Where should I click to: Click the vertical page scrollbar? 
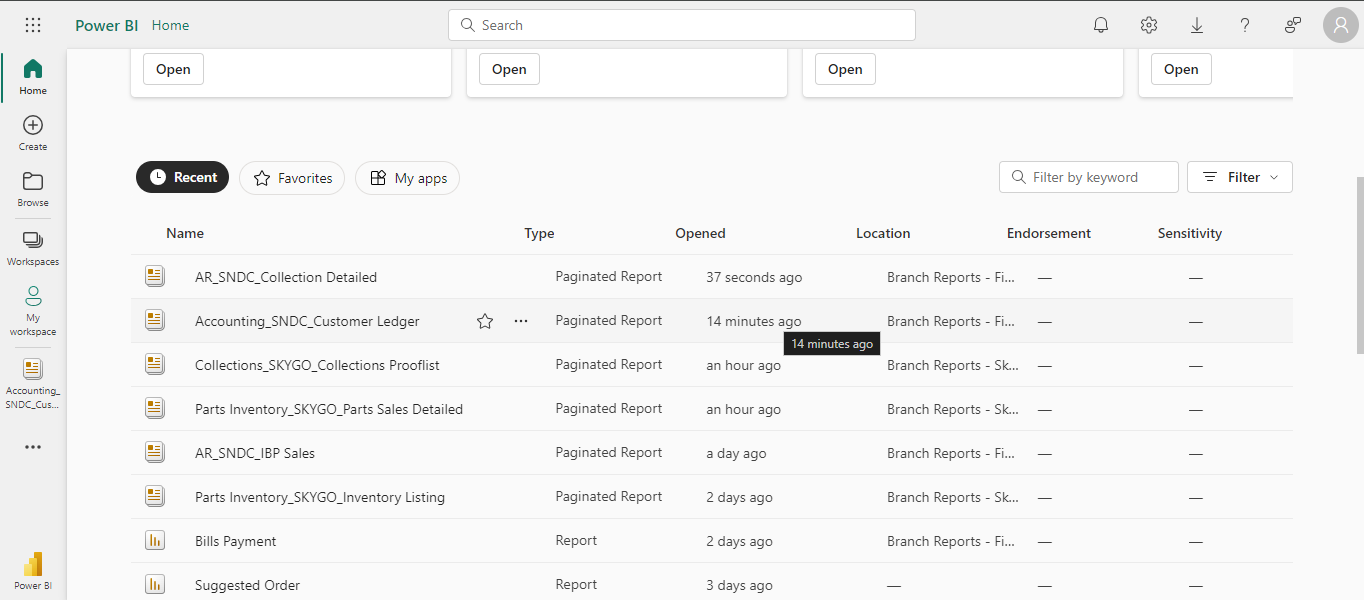coord(1358,265)
